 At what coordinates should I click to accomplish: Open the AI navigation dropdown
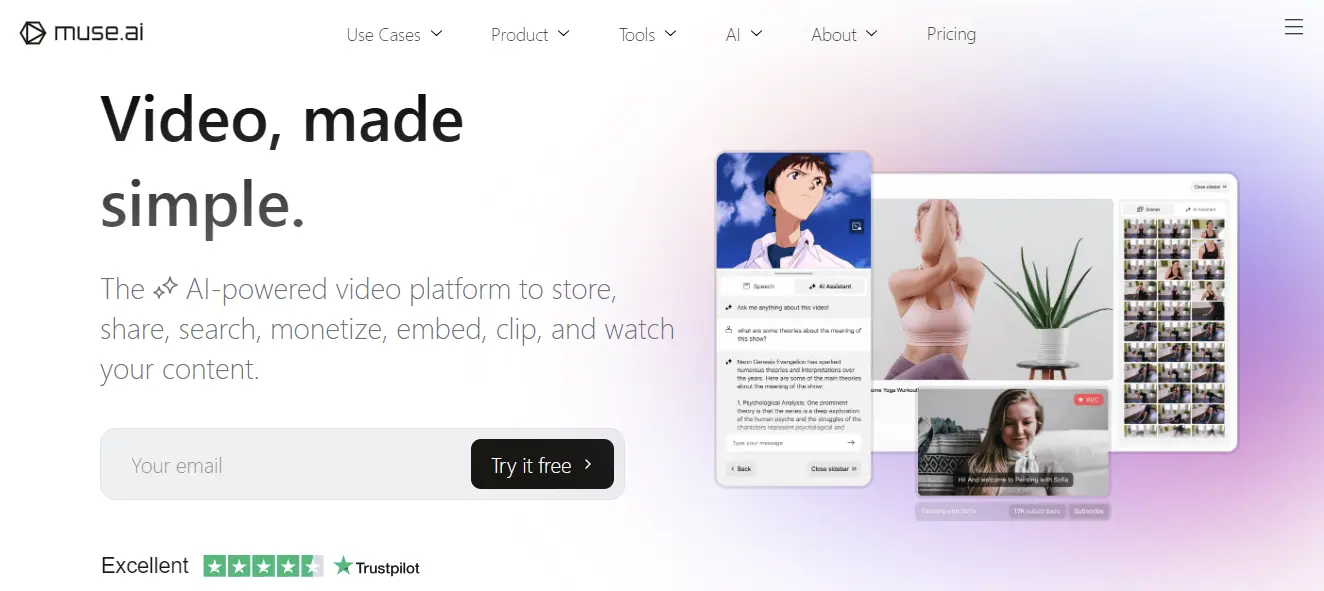[744, 34]
